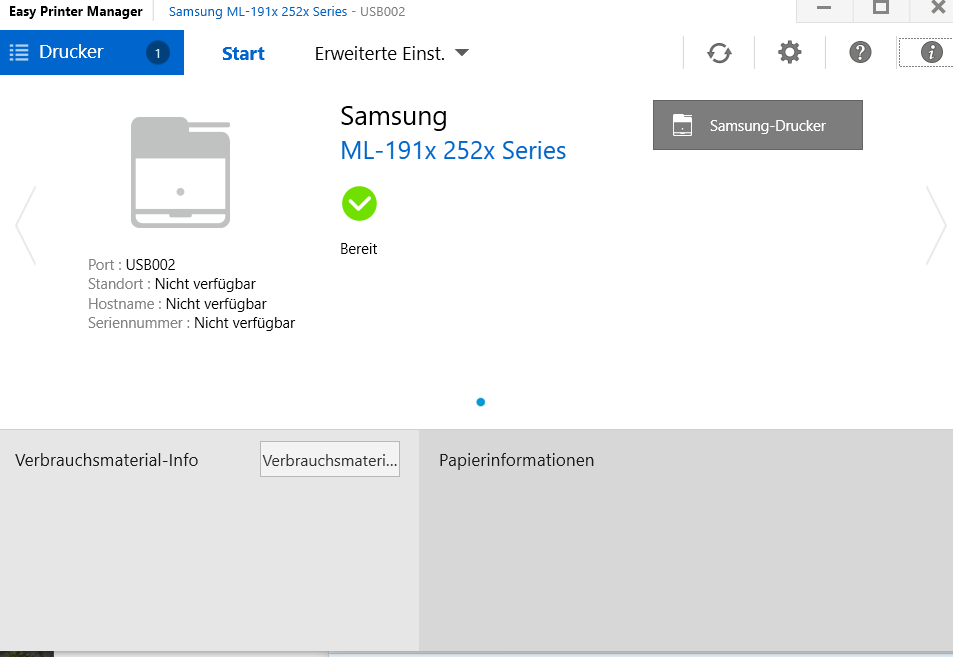Click the large gray printer image

tap(181, 173)
